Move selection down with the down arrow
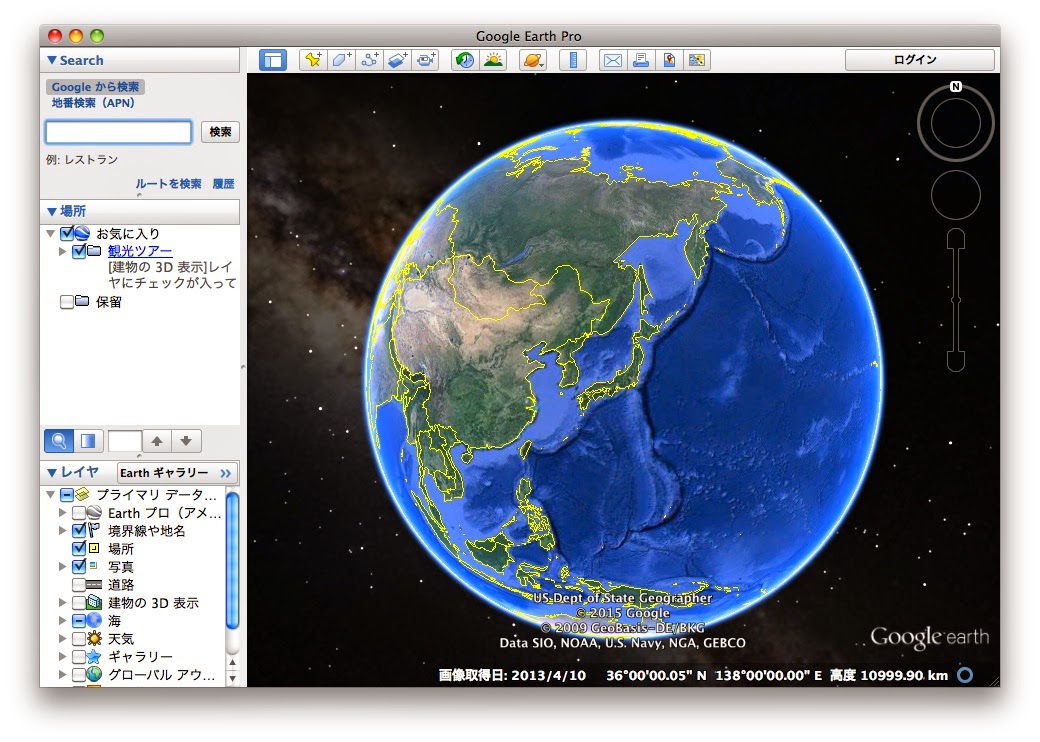This screenshot has height=742, width=1040. (x=186, y=441)
